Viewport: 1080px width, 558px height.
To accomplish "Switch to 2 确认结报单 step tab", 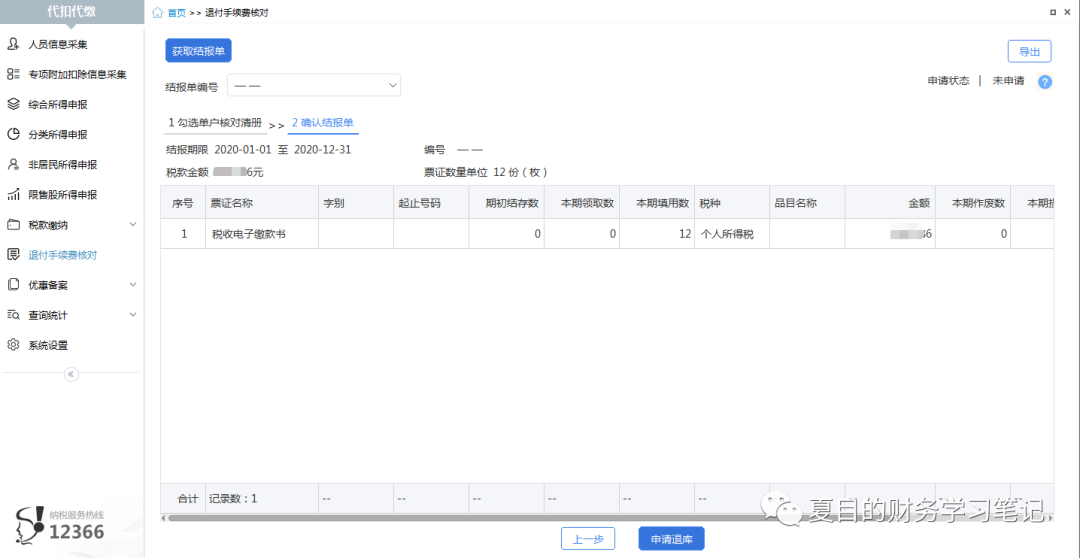I will tap(322, 123).
